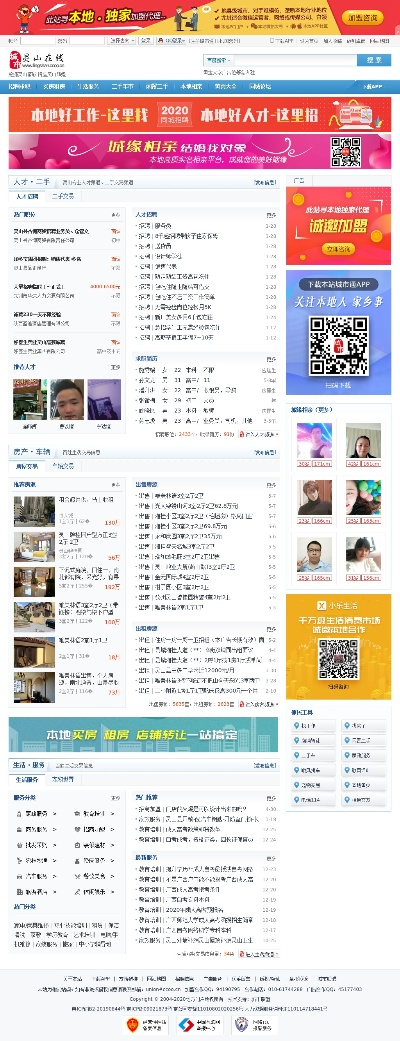Open the red 诚邀加盟 advertisement
The height and width of the screenshot is (1041, 400).
tap(338, 226)
